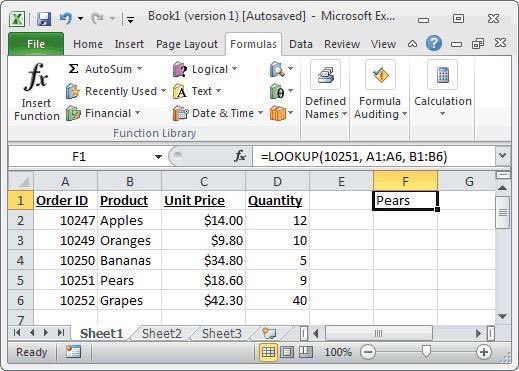
Task: Click the 100% zoom level button
Action: pos(338,352)
